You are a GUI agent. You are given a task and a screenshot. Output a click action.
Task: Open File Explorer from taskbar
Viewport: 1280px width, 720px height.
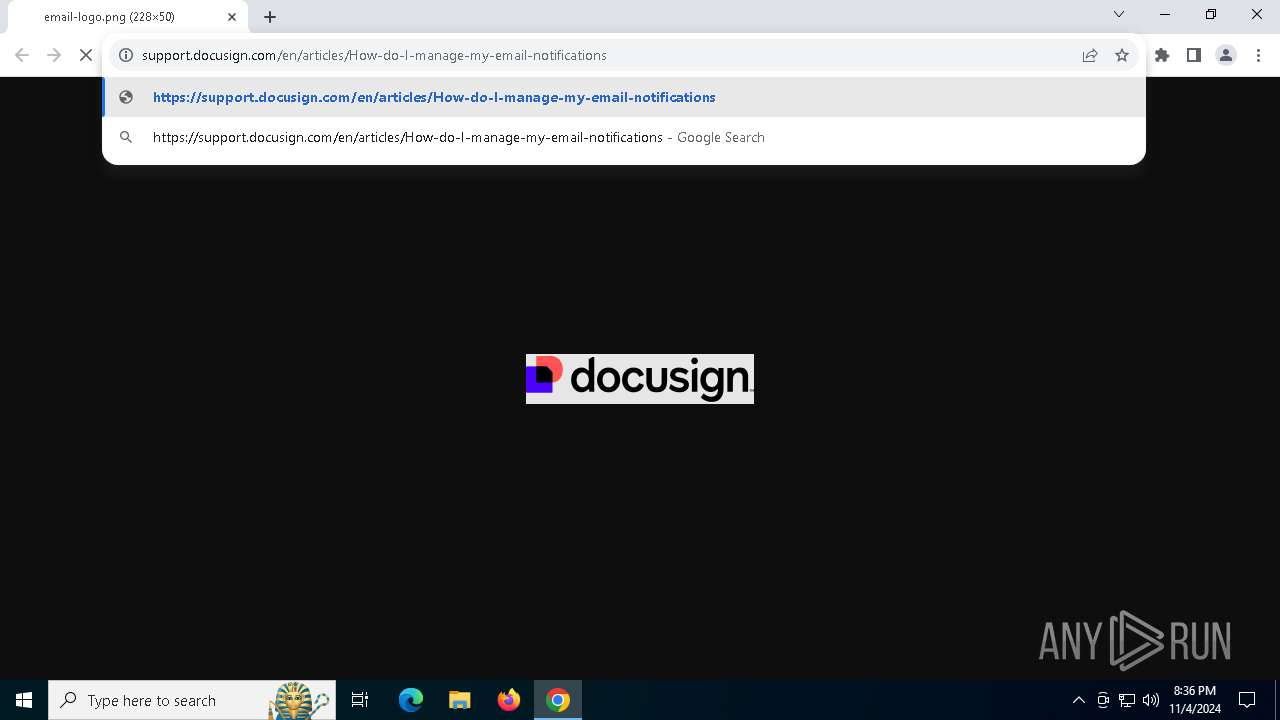pos(460,700)
